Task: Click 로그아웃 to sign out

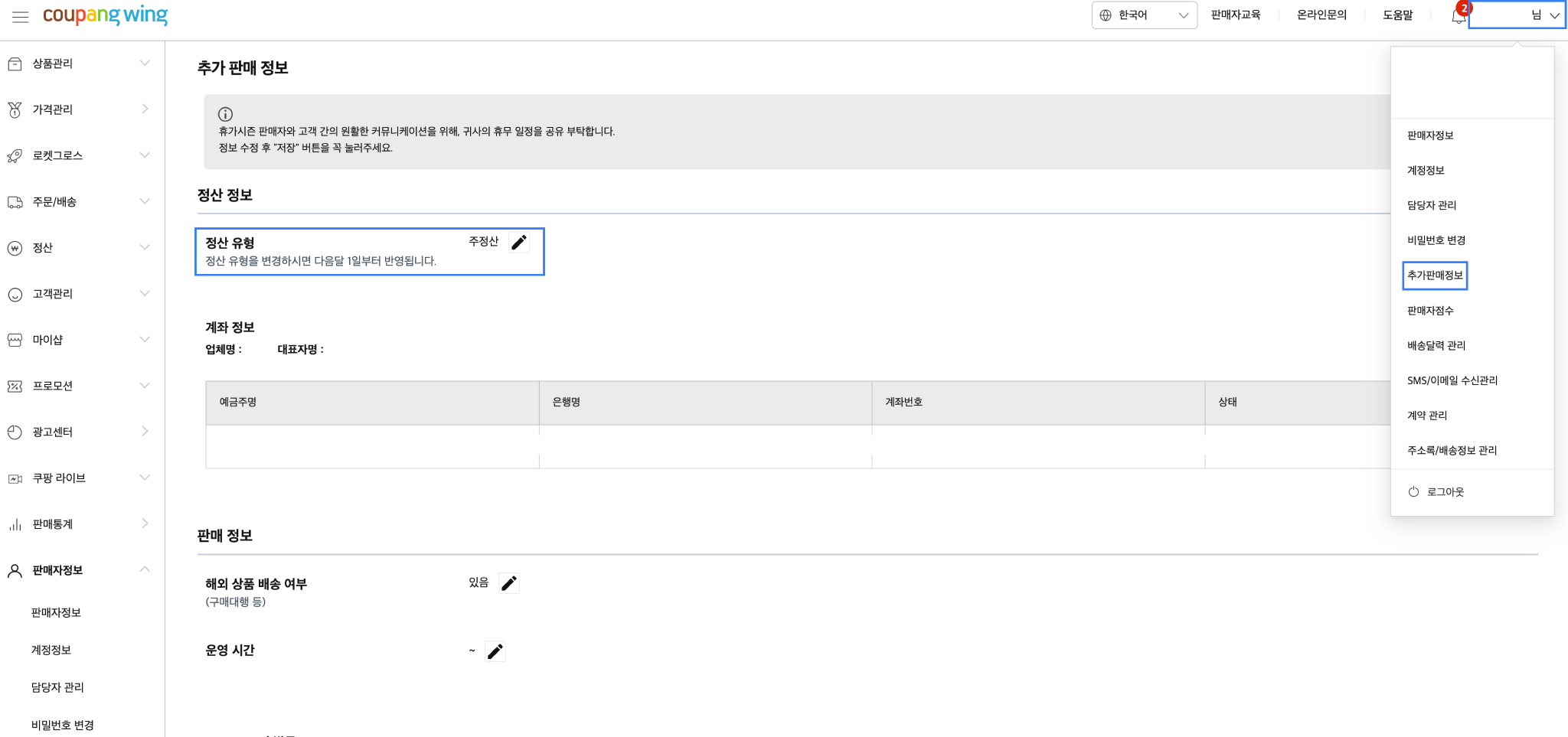Action: (1445, 492)
